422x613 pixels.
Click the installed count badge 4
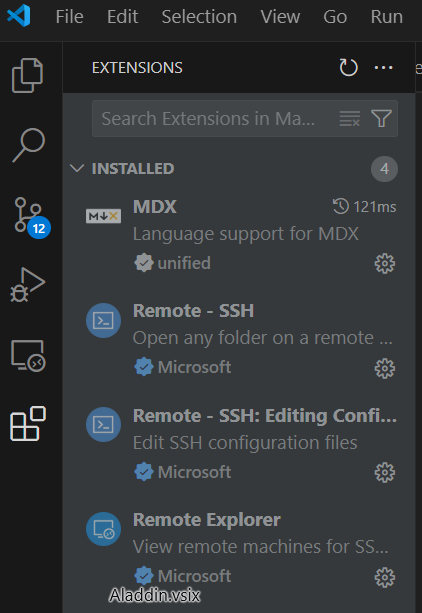384,169
